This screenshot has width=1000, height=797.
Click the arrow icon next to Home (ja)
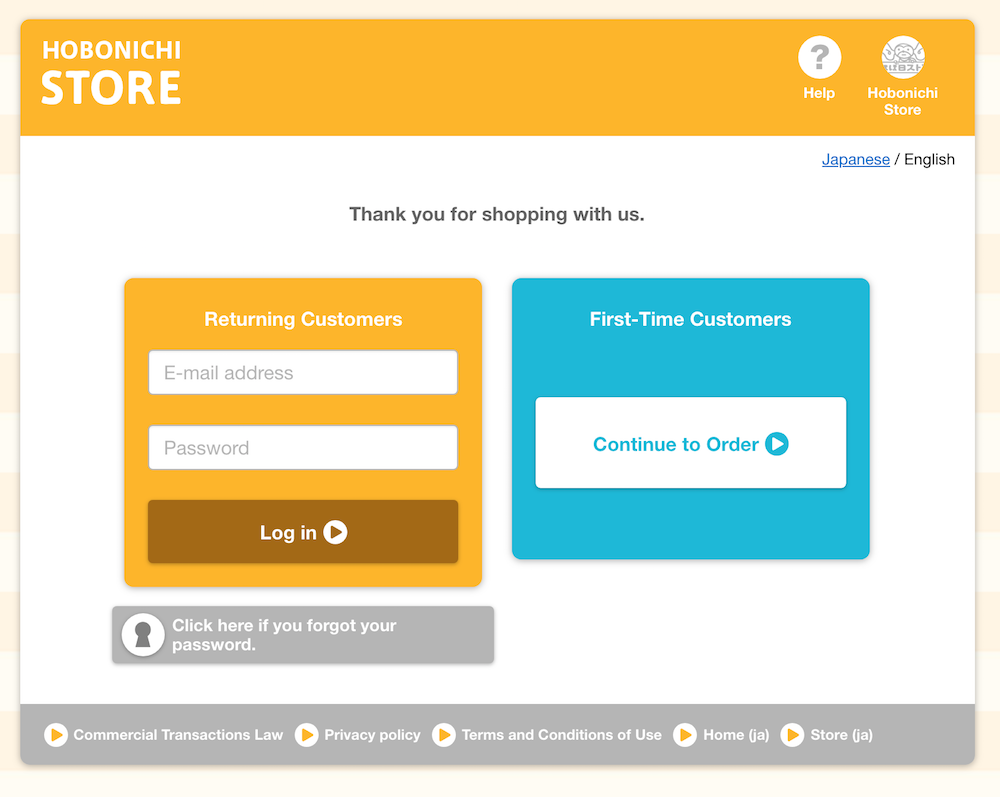pos(685,735)
